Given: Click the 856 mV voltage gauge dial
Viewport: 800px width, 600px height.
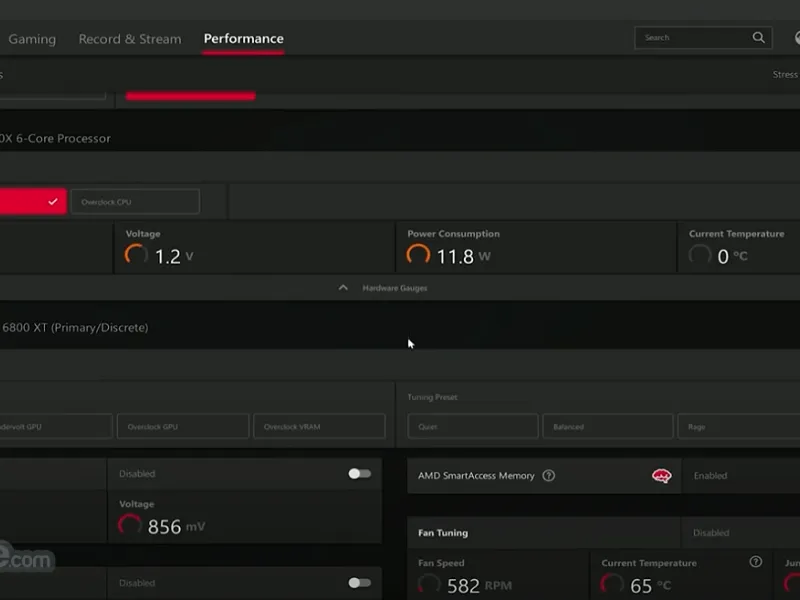Looking at the screenshot, I should tap(130, 526).
